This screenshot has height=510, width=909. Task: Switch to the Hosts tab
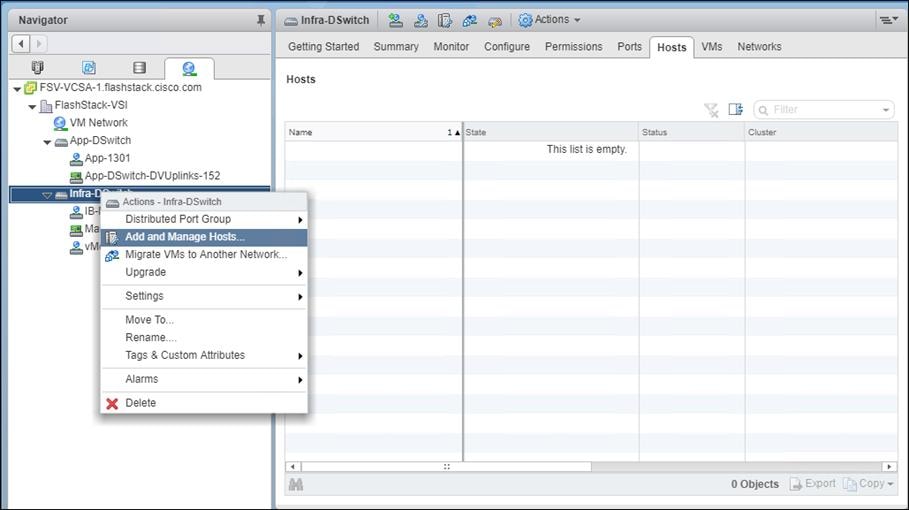point(671,47)
